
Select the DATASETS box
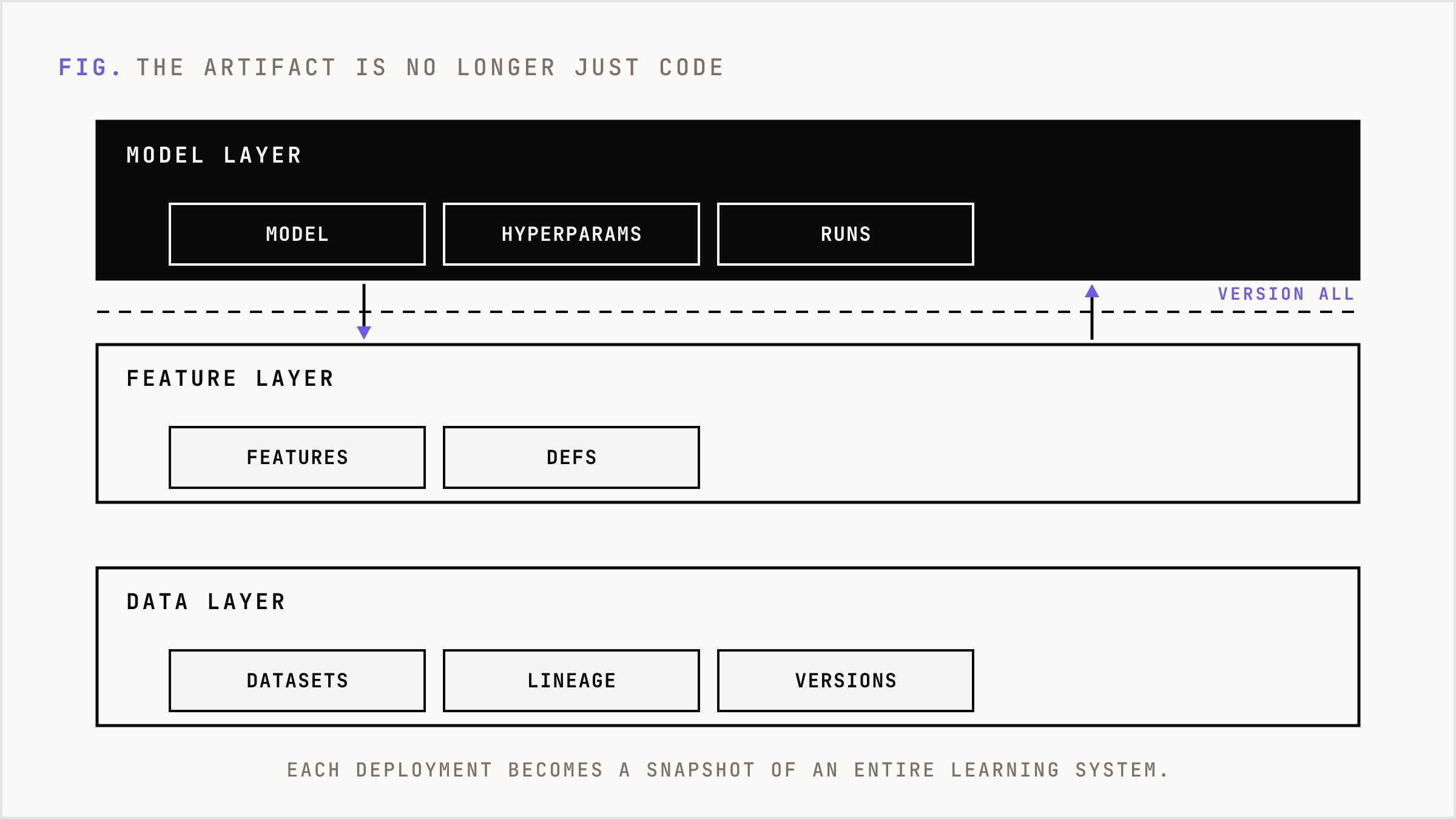pos(297,681)
